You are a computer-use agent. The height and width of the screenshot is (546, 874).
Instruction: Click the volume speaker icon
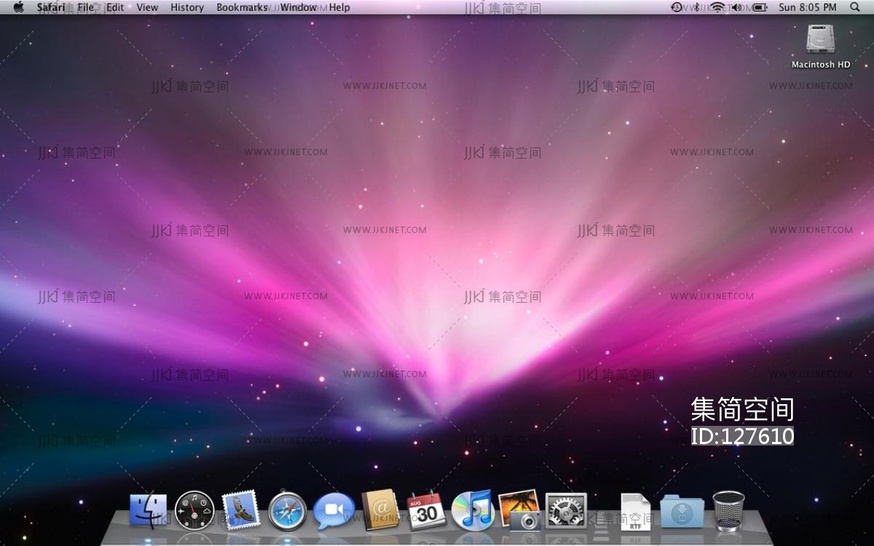(x=737, y=7)
